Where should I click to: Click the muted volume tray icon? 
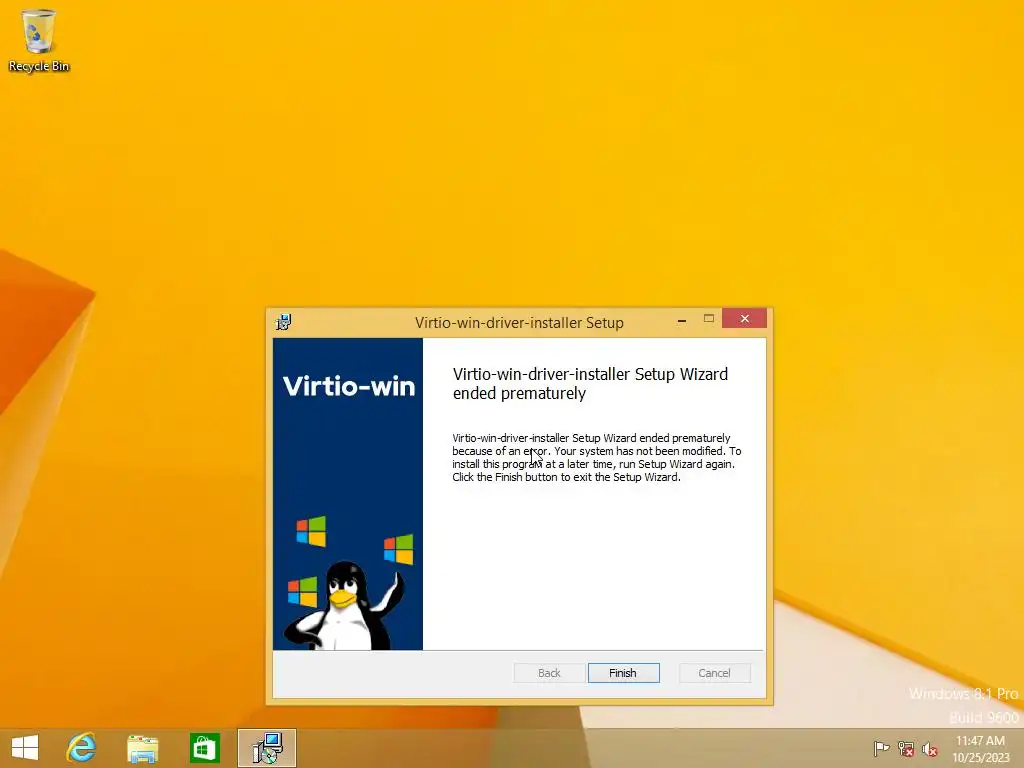pos(930,749)
